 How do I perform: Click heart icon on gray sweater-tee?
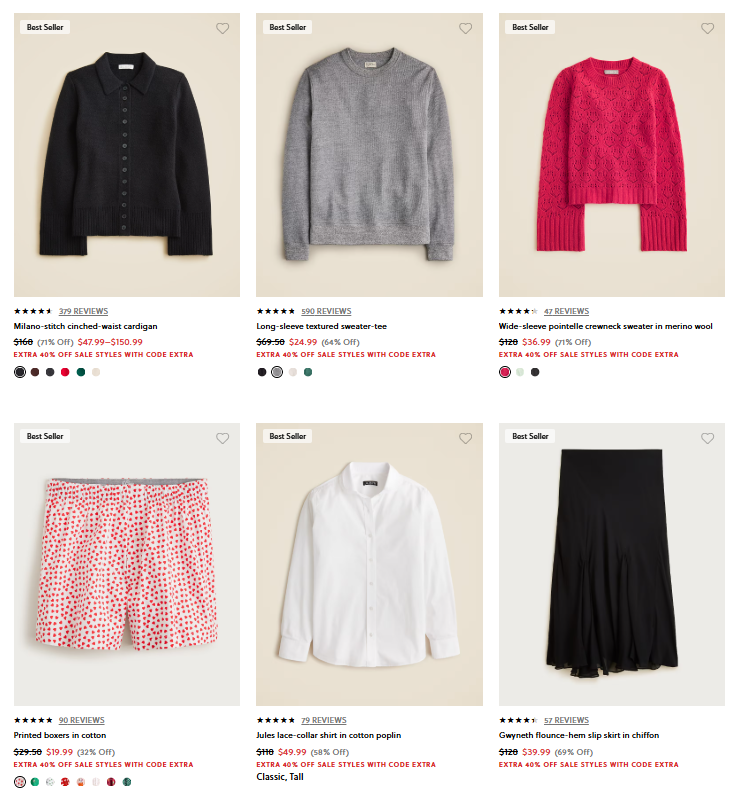(466, 28)
